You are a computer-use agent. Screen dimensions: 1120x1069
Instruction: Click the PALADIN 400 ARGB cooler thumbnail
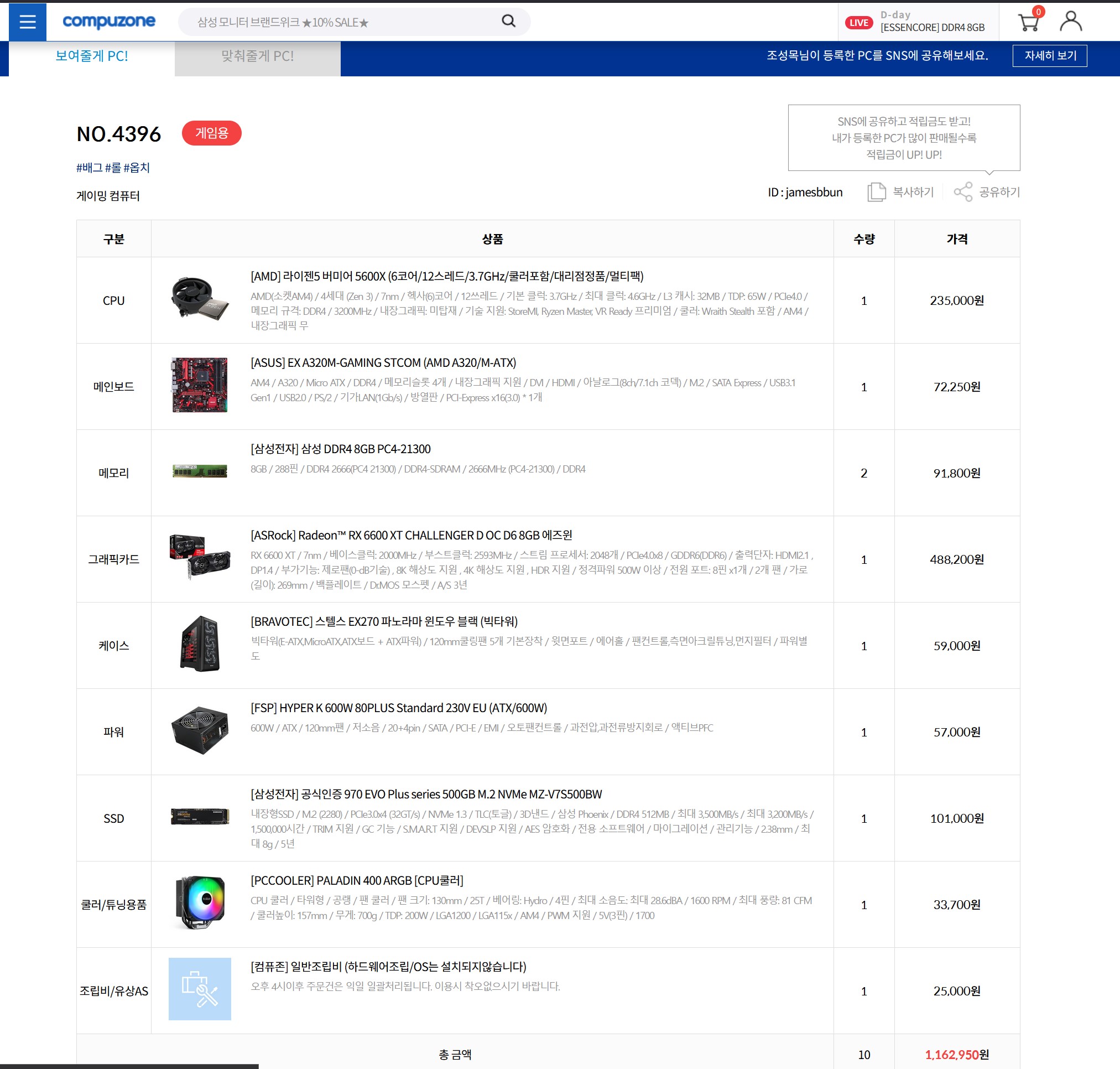click(200, 902)
